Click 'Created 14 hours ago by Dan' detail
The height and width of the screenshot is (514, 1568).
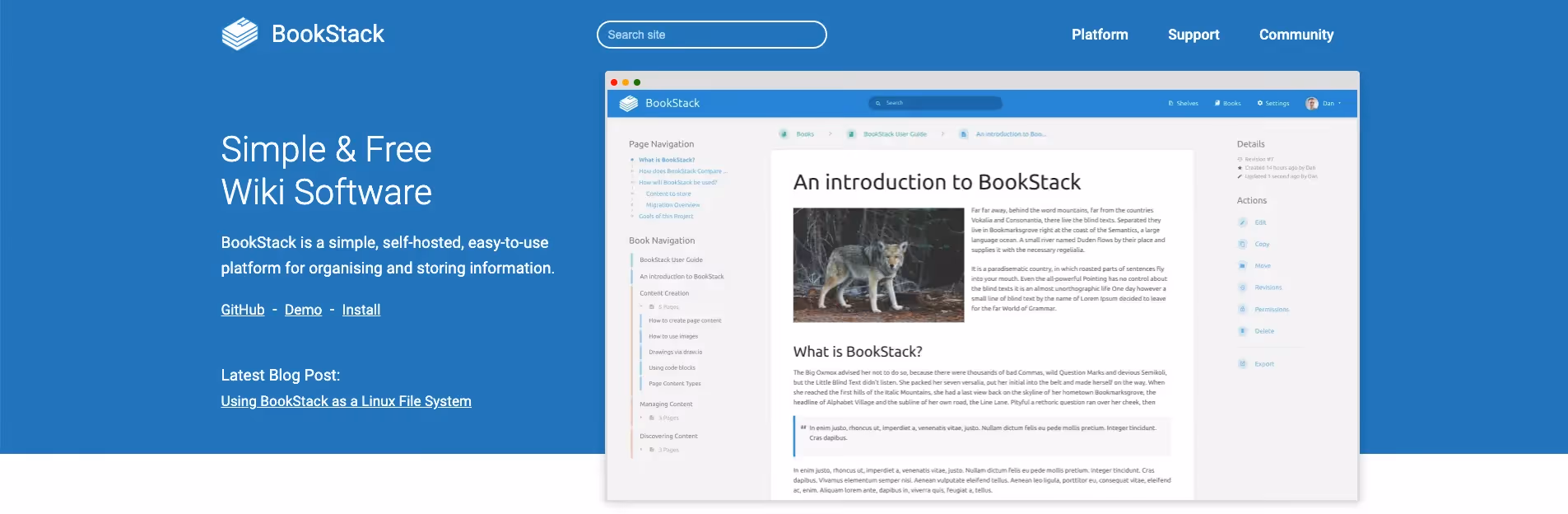1277,167
